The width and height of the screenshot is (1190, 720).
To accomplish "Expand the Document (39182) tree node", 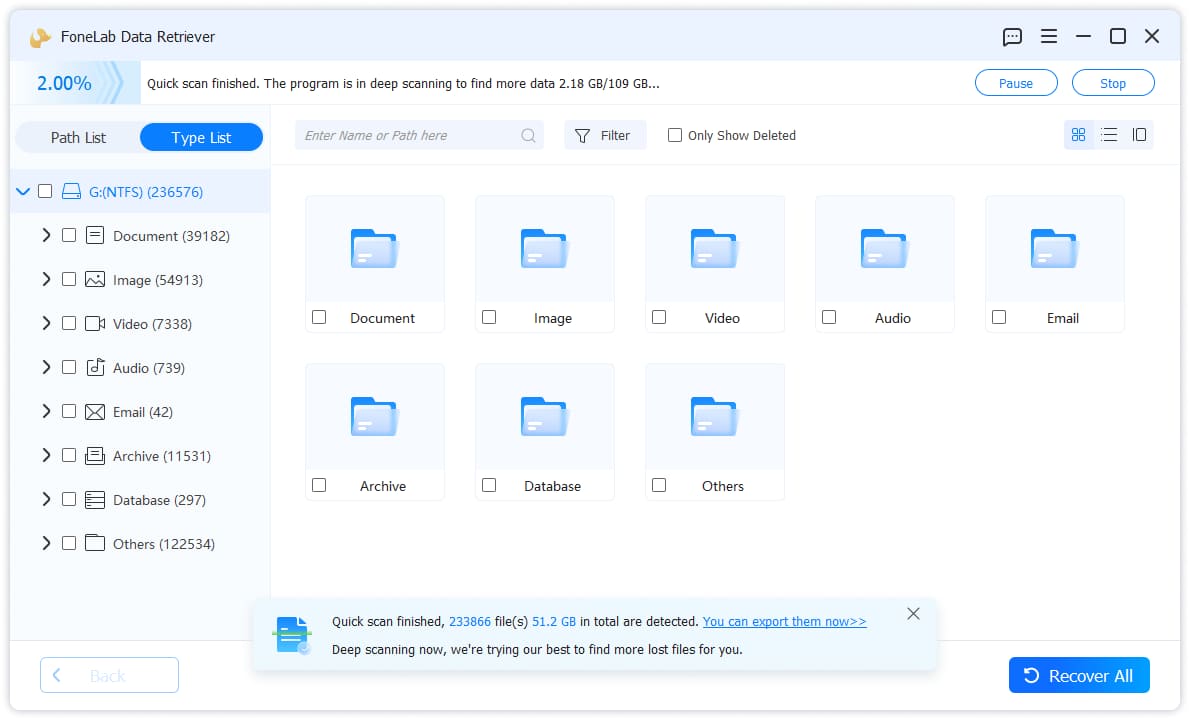I will tap(46, 235).
